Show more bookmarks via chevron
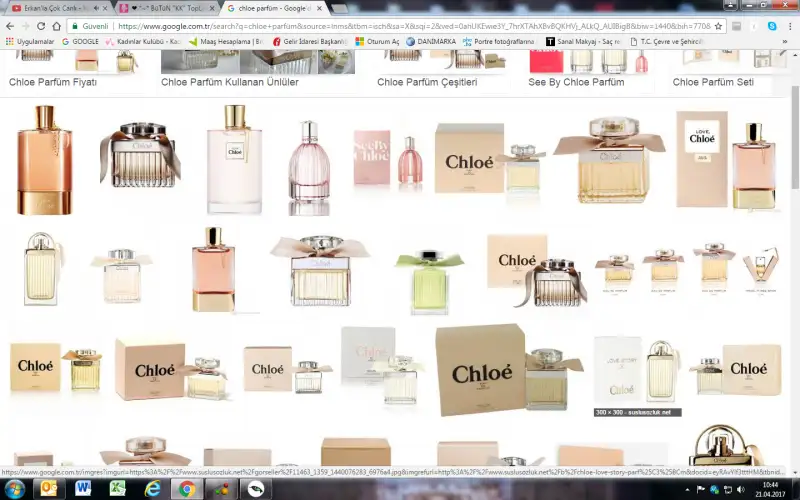This screenshot has height=500, width=800. coord(785,41)
